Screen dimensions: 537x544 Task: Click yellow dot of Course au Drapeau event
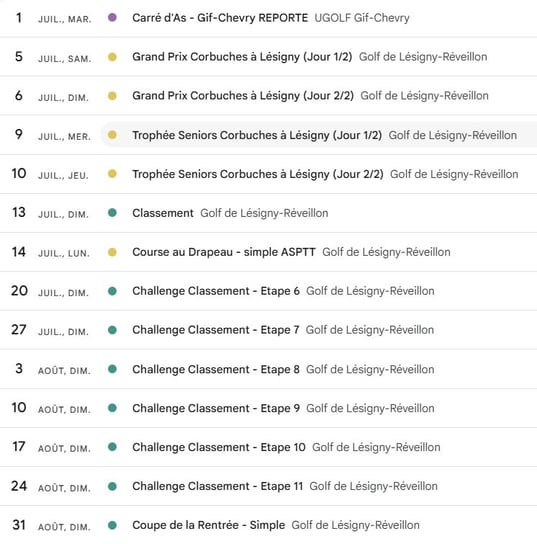112,252
